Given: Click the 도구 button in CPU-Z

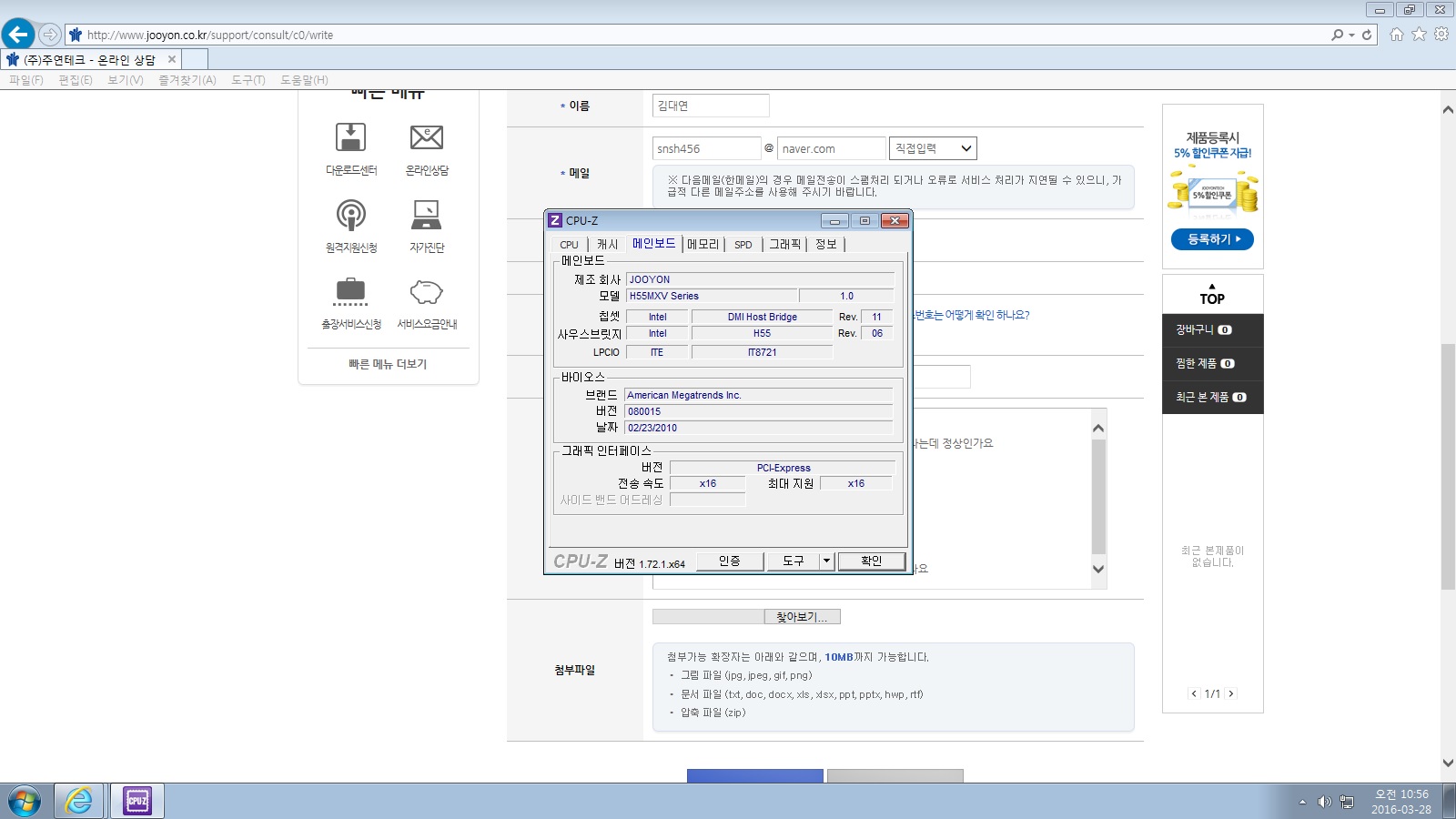Looking at the screenshot, I should pos(794,561).
